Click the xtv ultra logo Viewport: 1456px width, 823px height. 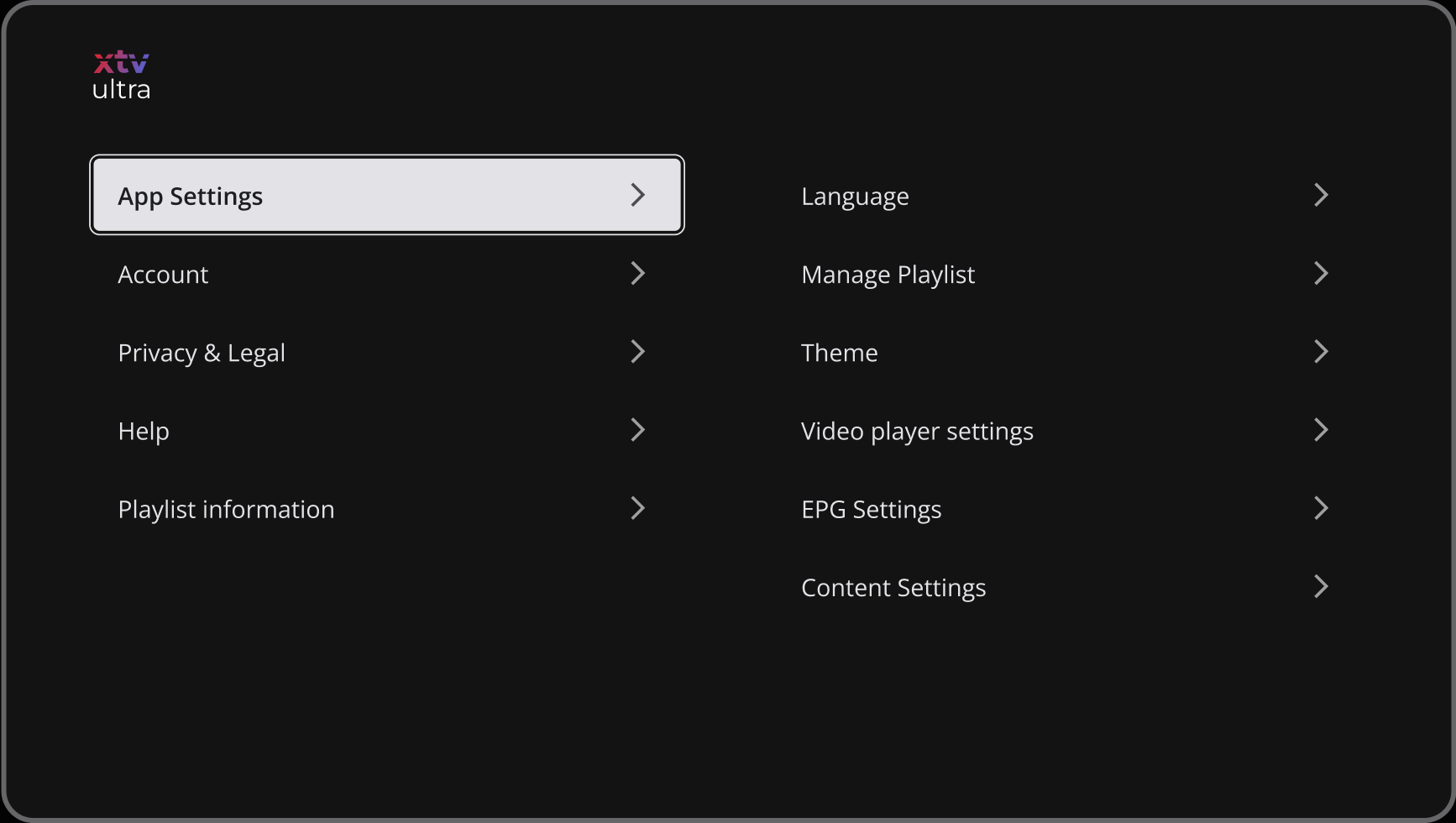click(121, 75)
